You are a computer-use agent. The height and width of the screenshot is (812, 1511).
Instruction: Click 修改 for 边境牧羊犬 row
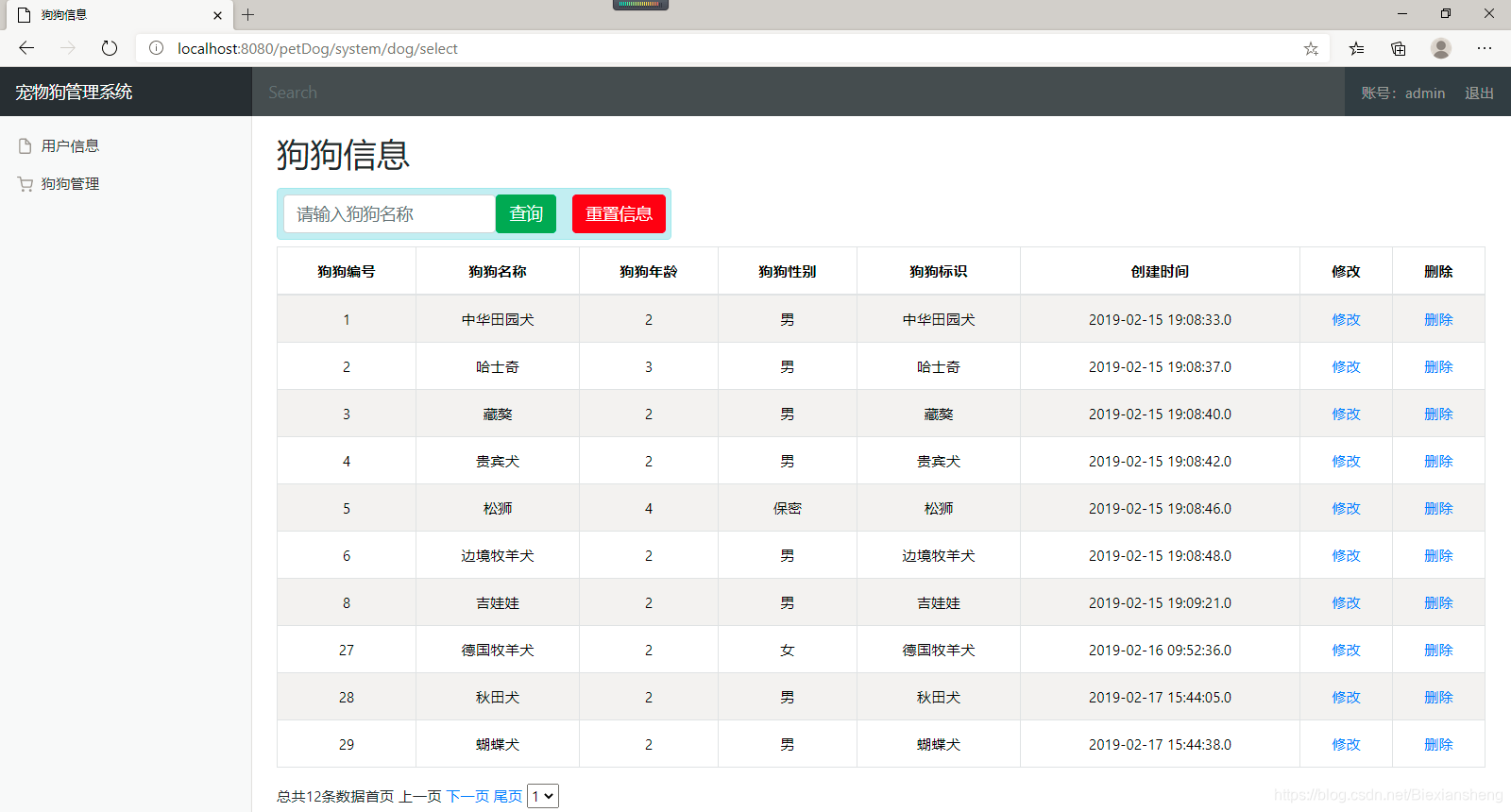(x=1346, y=555)
